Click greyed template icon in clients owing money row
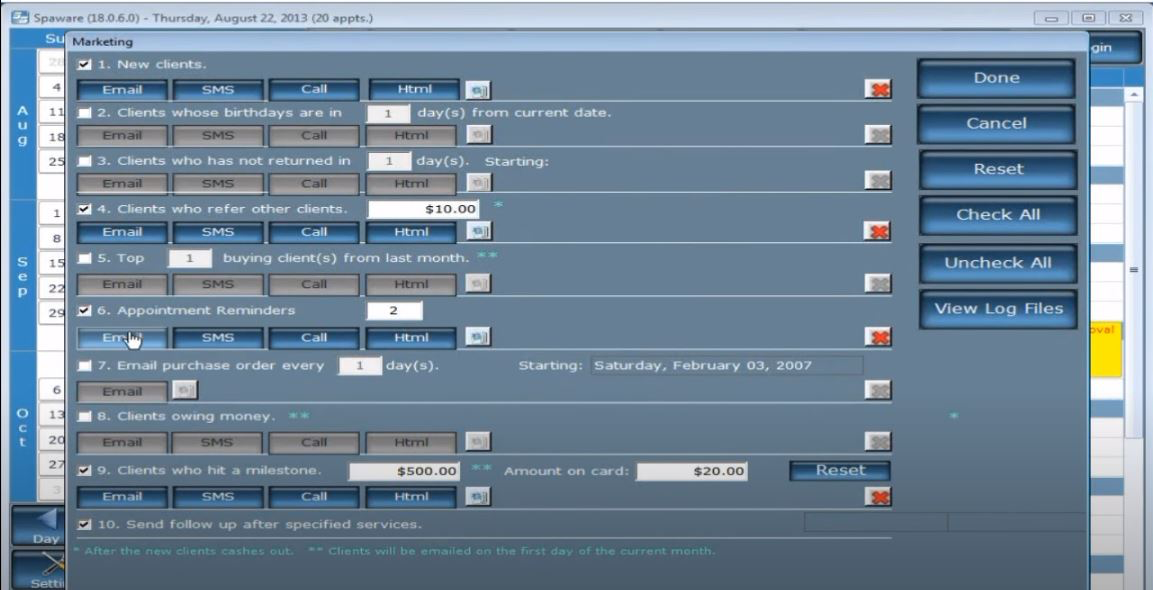1153x590 pixels. coord(479,441)
